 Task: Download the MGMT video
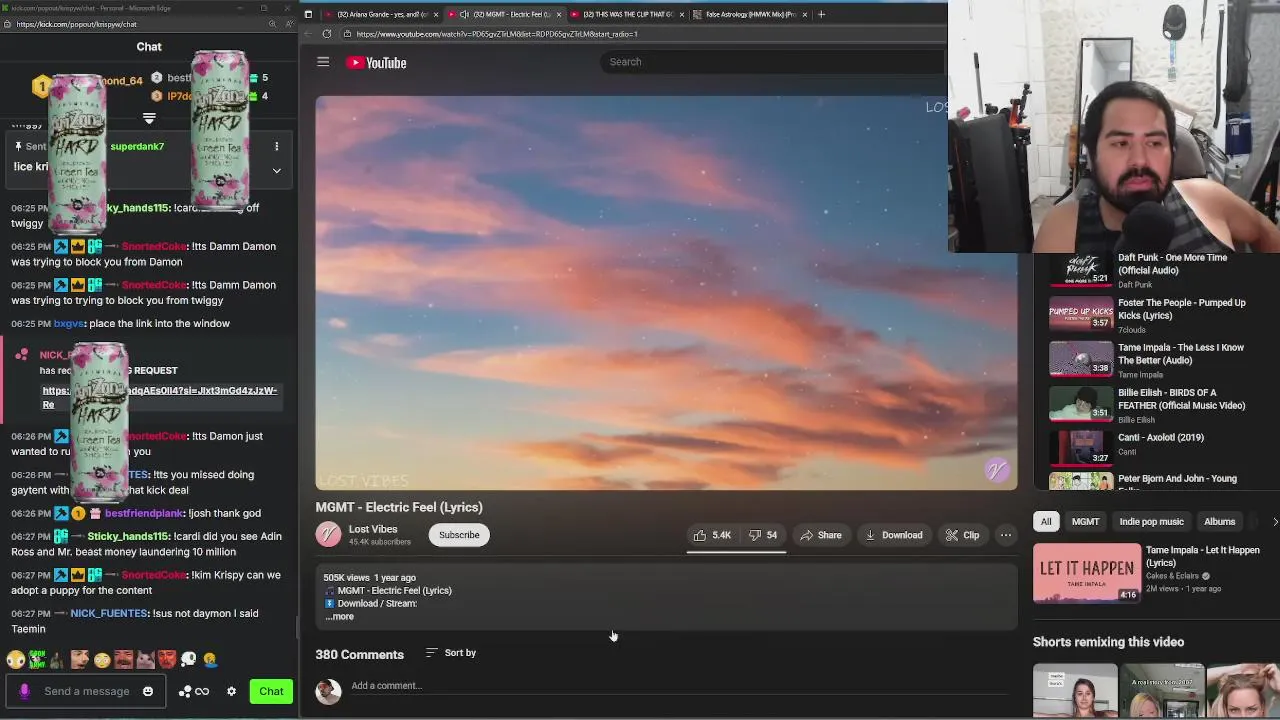point(894,535)
